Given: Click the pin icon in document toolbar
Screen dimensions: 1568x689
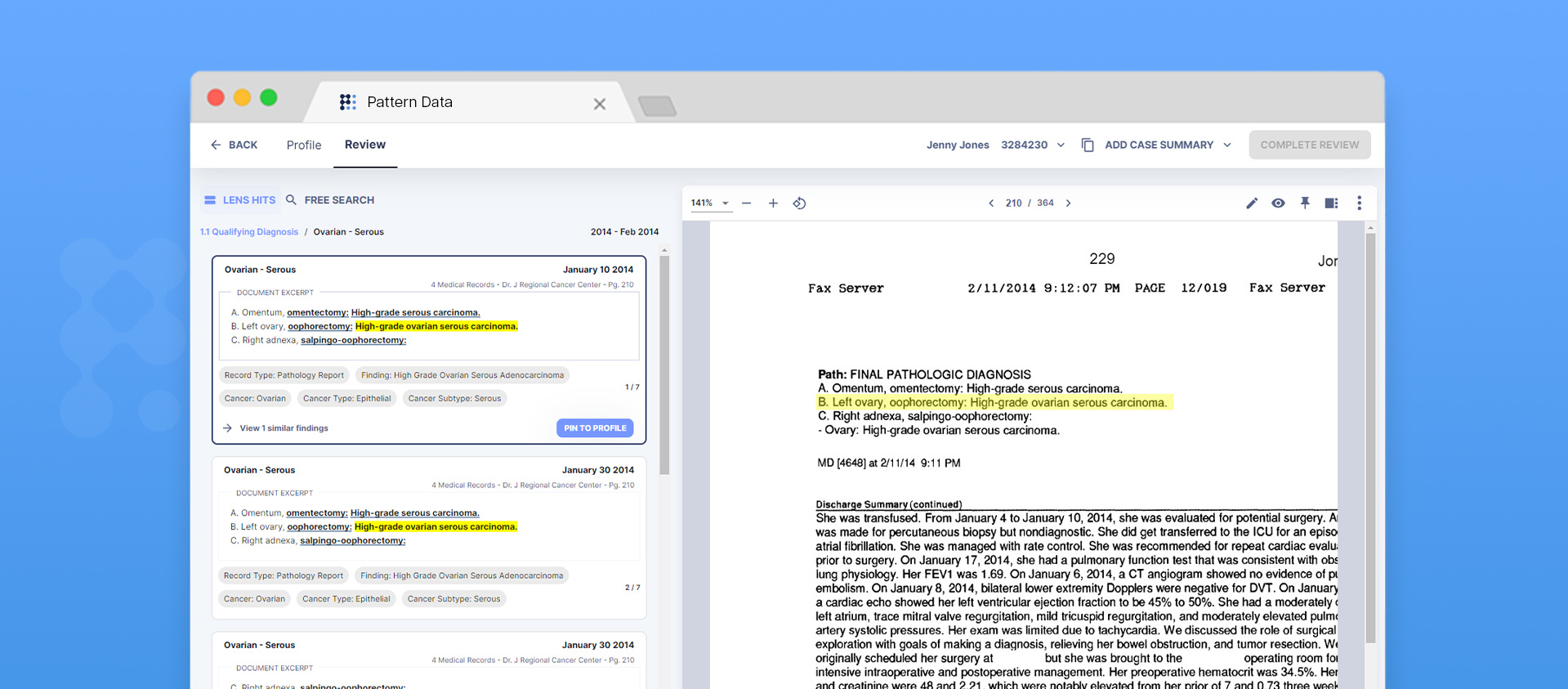Looking at the screenshot, I should point(1305,204).
